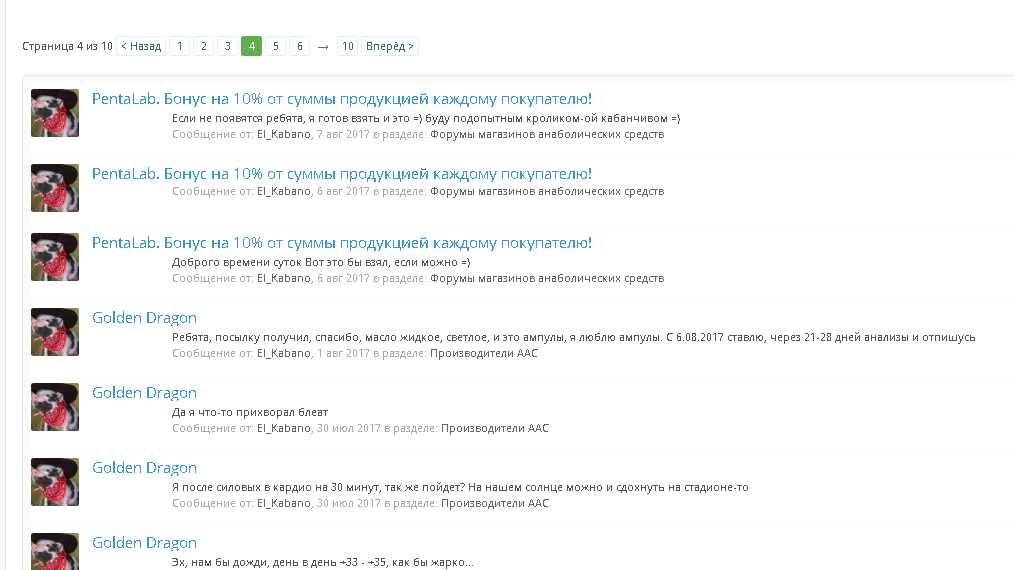The width and height of the screenshot is (1014, 570).
Task: Jump to last page 10
Action: [x=347, y=46]
